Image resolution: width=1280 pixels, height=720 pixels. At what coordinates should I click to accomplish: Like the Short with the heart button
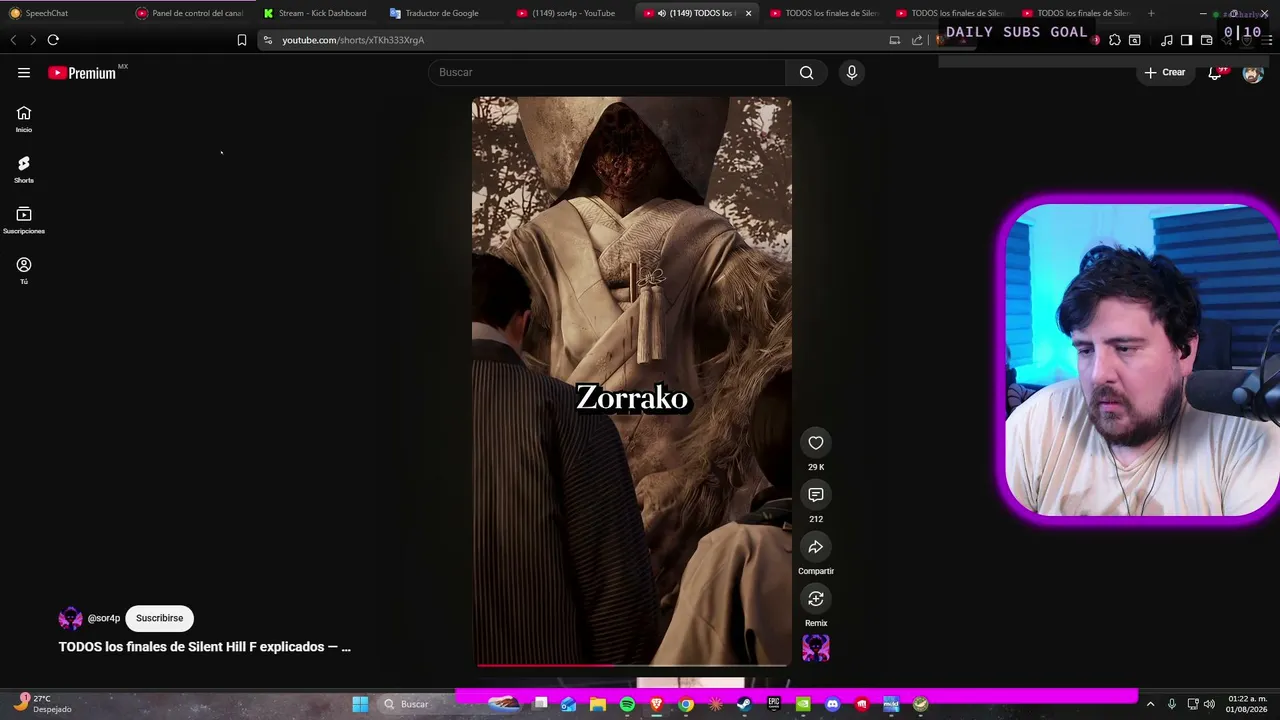pos(816,443)
